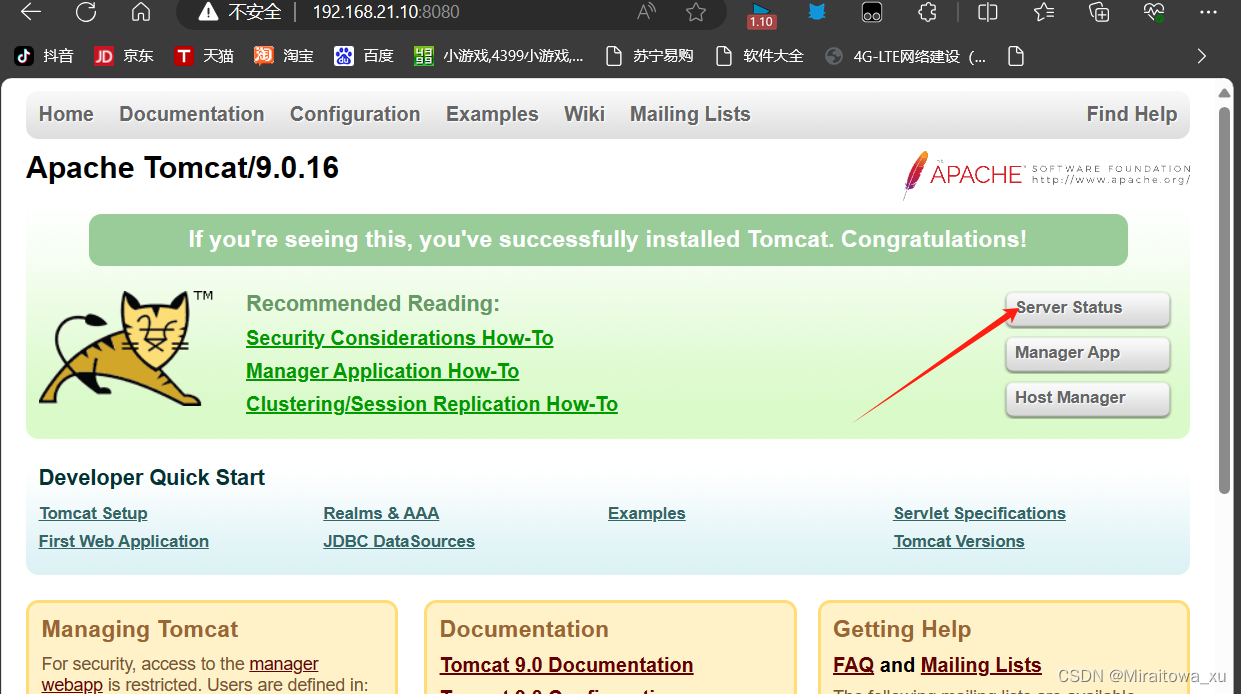
Task: Open Servlet Specifications link
Action: click(980, 513)
